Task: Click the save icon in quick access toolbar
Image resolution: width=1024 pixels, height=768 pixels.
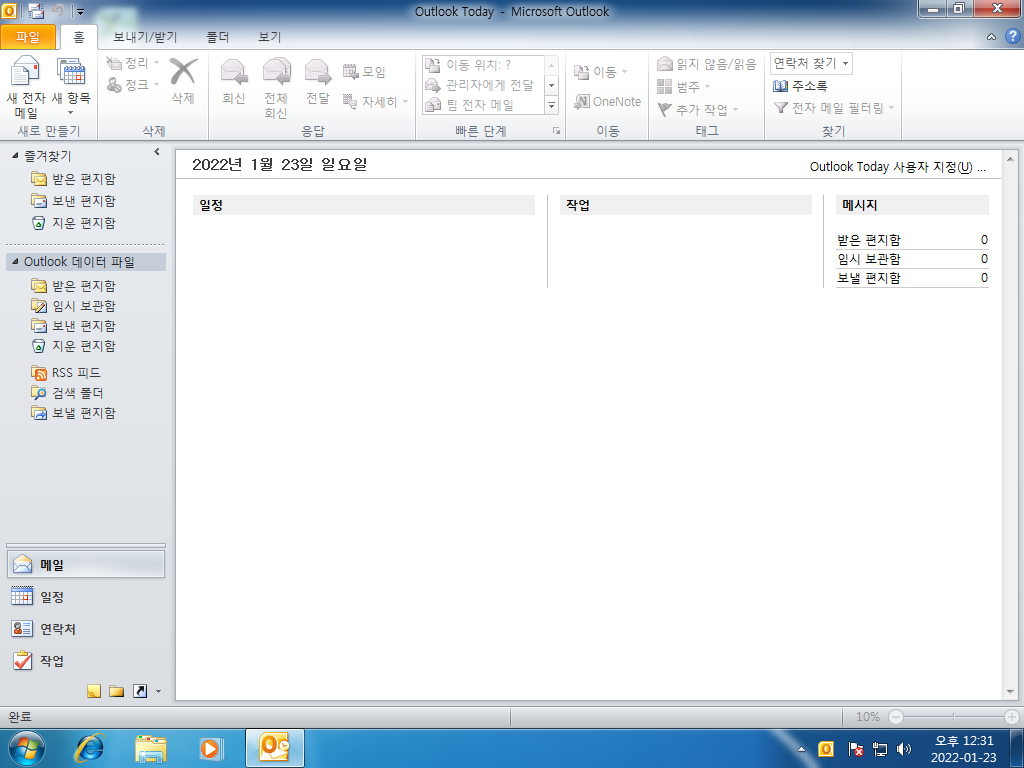Action: 36,11
